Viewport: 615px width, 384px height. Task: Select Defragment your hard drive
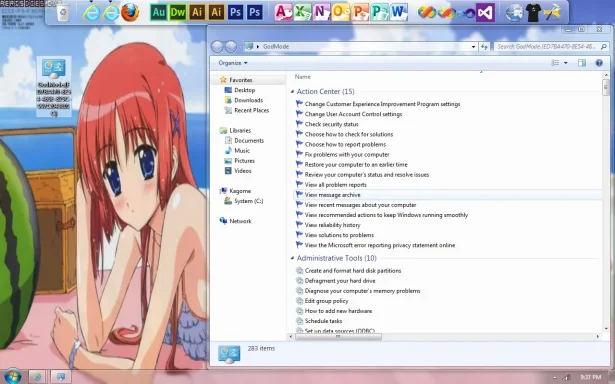pos(340,281)
